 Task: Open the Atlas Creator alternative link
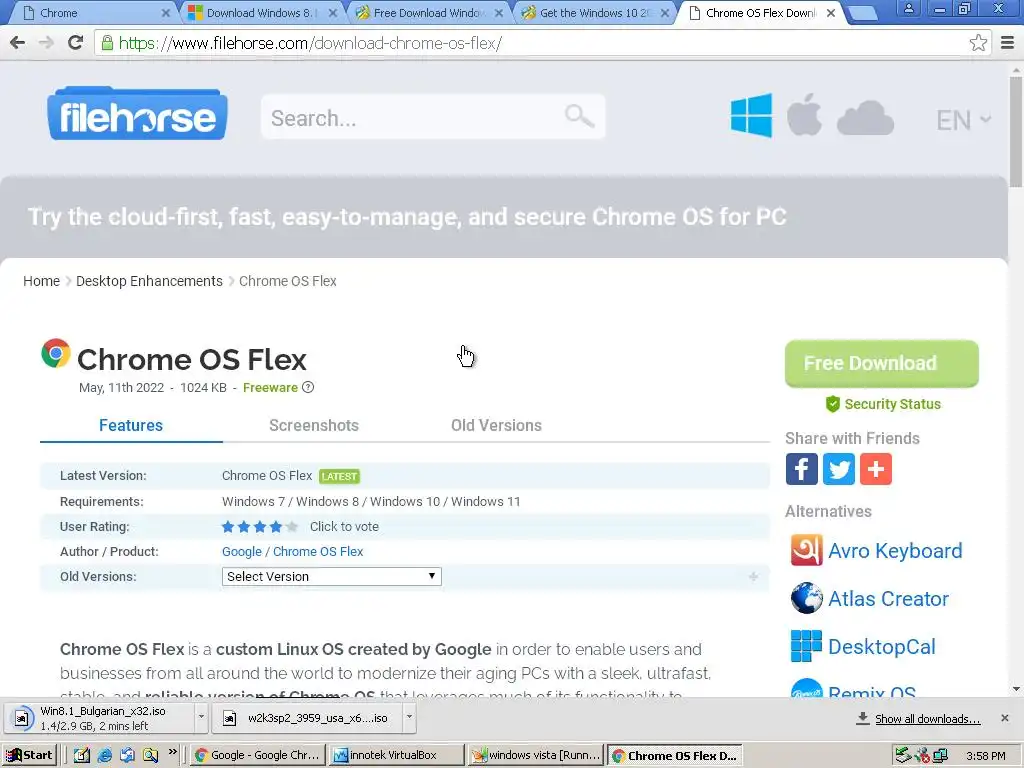pyautogui.click(x=888, y=598)
